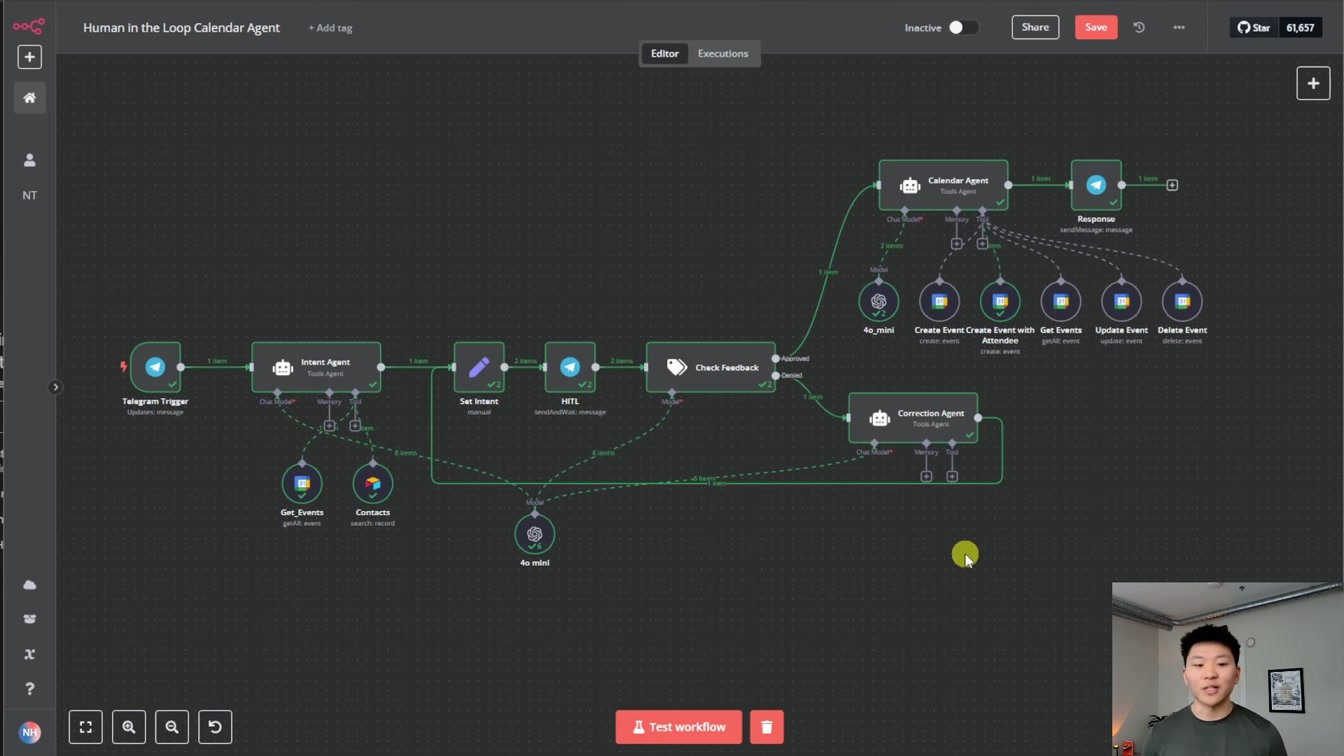Viewport: 1344px width, 756px height.
Task: Select the Response Telegram node
Action: point(1096,185)
